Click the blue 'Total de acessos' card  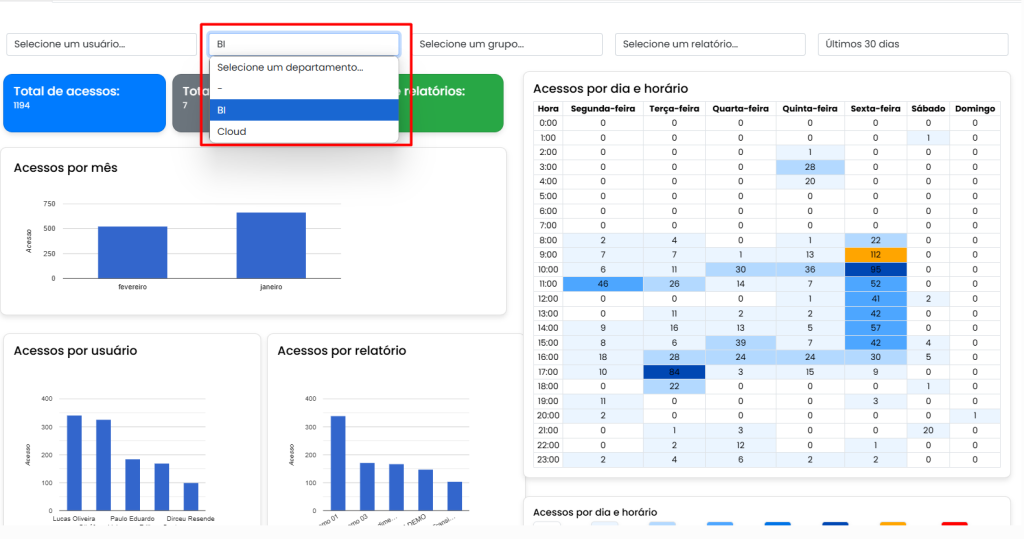(84, 102)
